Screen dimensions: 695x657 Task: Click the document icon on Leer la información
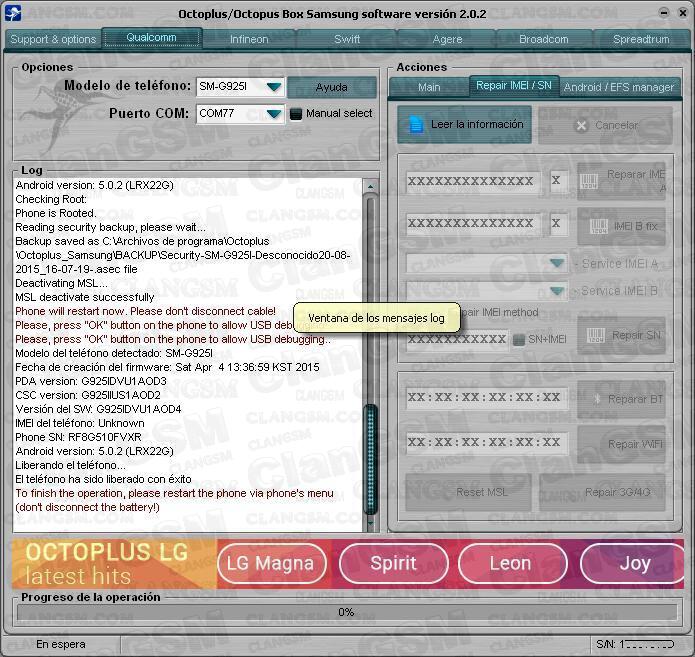(x=416, y=125)
